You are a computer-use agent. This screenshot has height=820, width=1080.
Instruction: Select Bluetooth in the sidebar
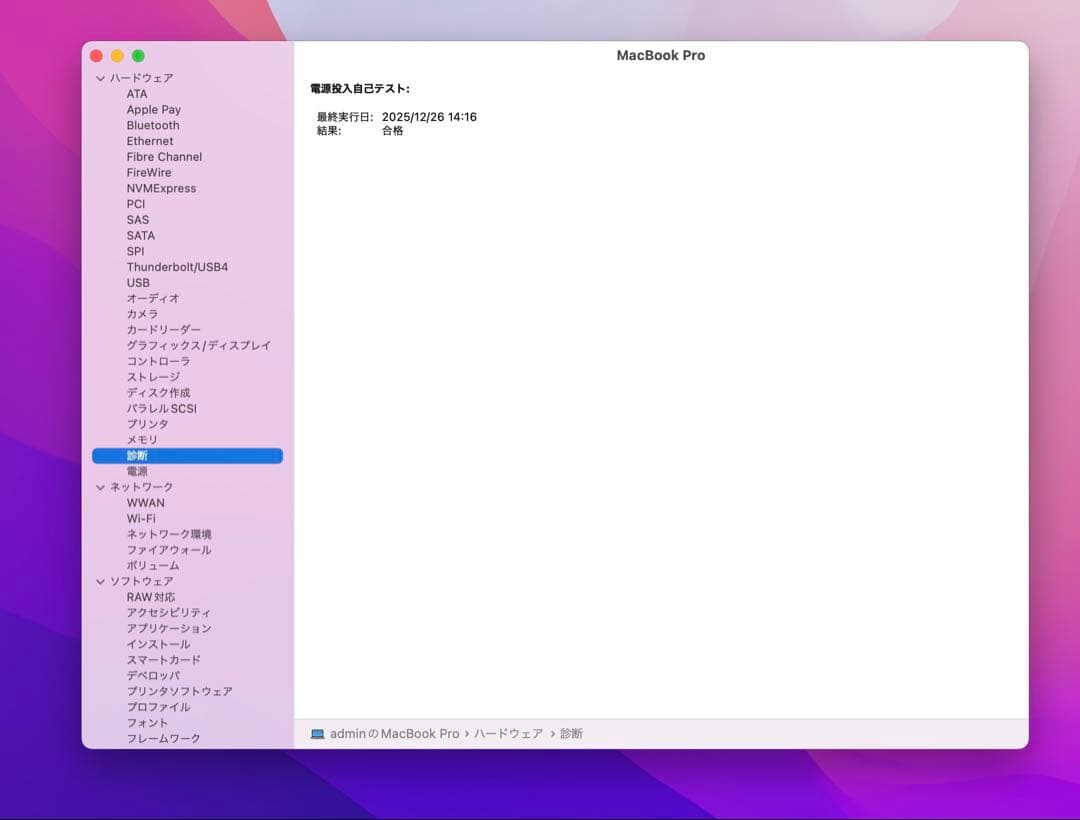click(x=153, y=125)
